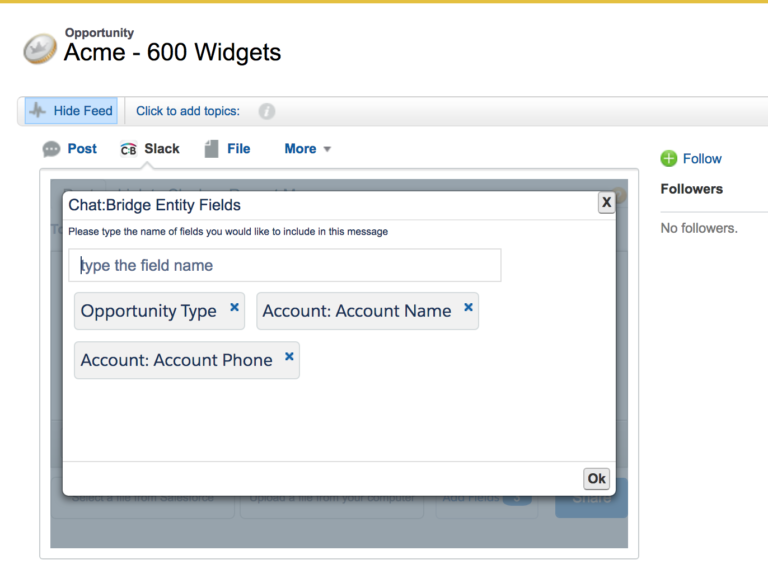Click the 'Click to add topics' link

click(188, 111)
